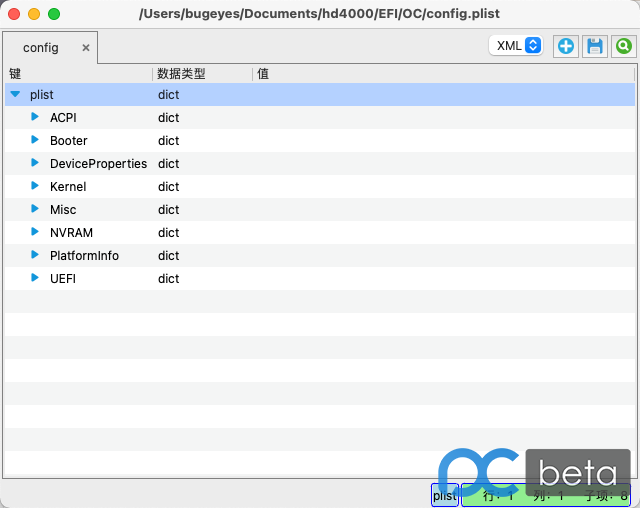640x508 pixels.
Task: Save the plist with the floppy disk icon
Action: pyautogui.click(x=595, y=46)
